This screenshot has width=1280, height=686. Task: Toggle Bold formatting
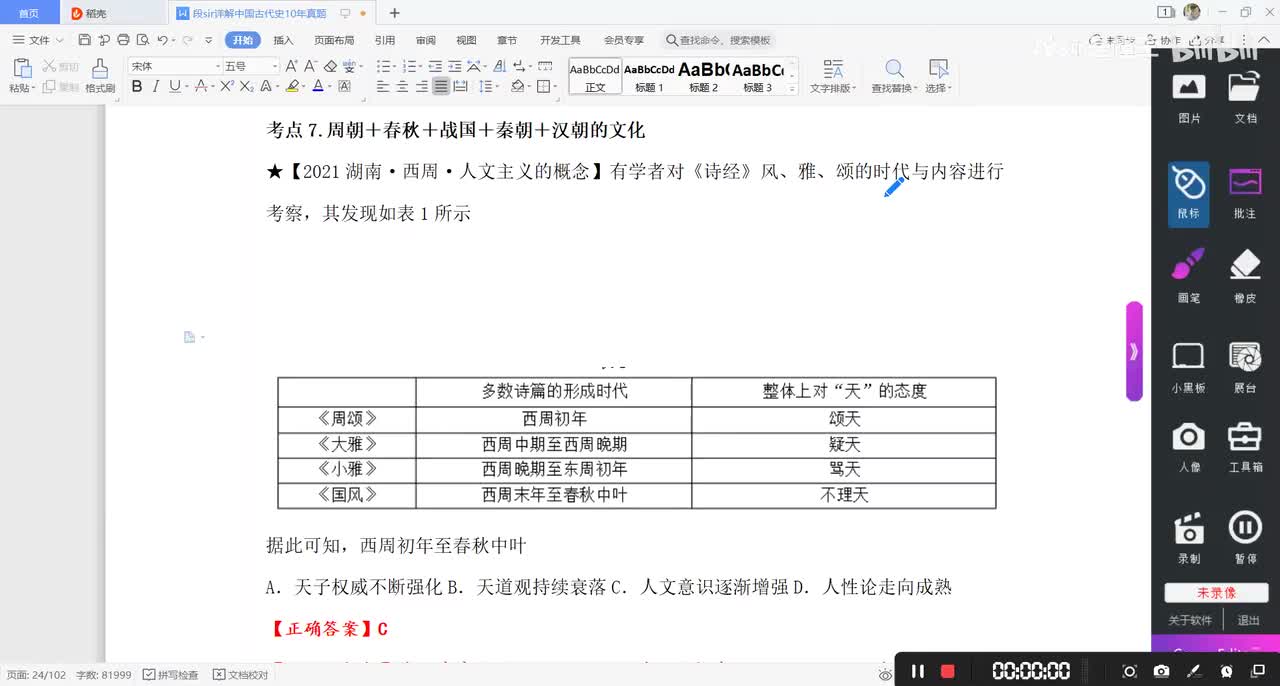click(137, 87)
